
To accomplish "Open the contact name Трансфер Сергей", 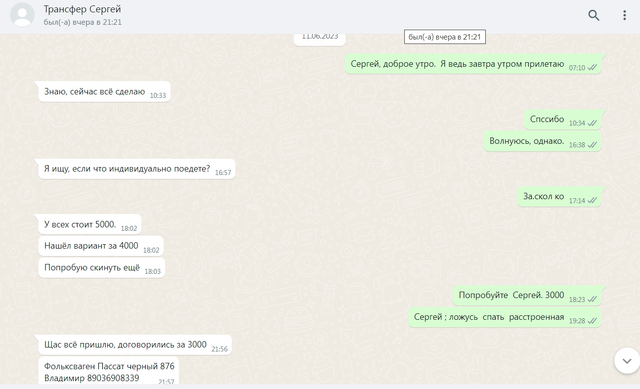I will click(x=82, y=9).
